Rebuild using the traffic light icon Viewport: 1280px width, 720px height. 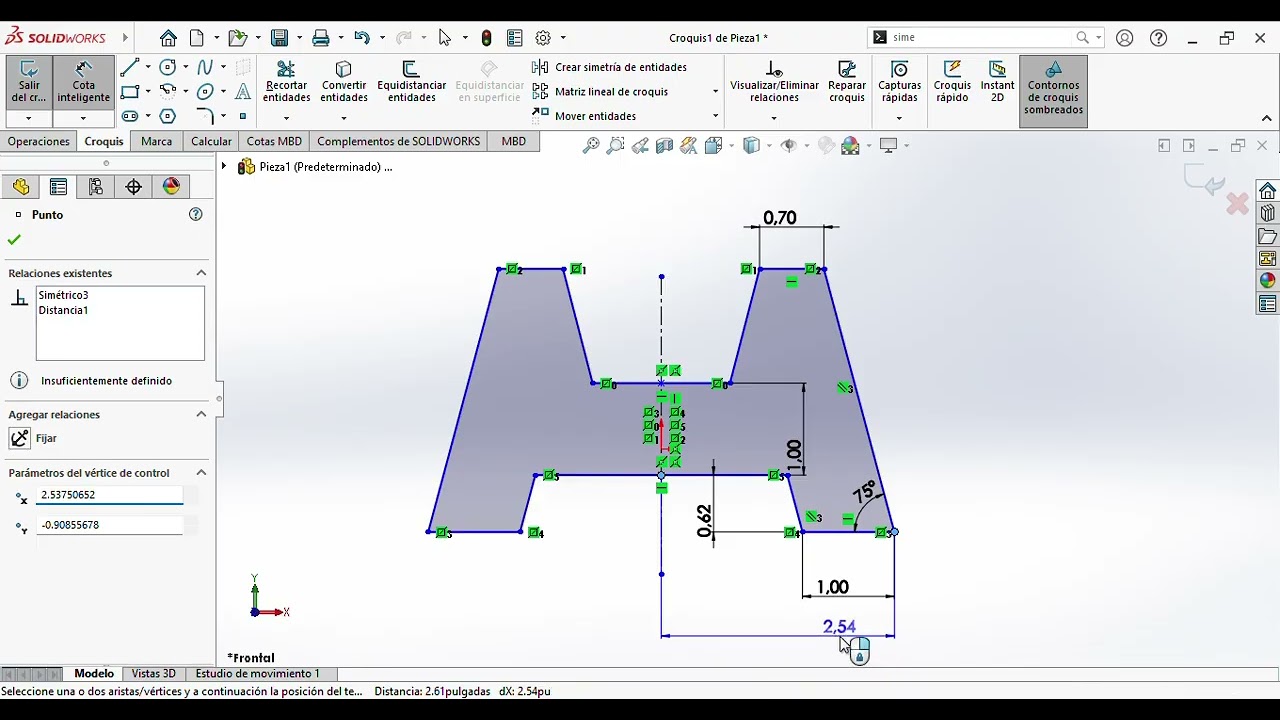tap(487, 38)
